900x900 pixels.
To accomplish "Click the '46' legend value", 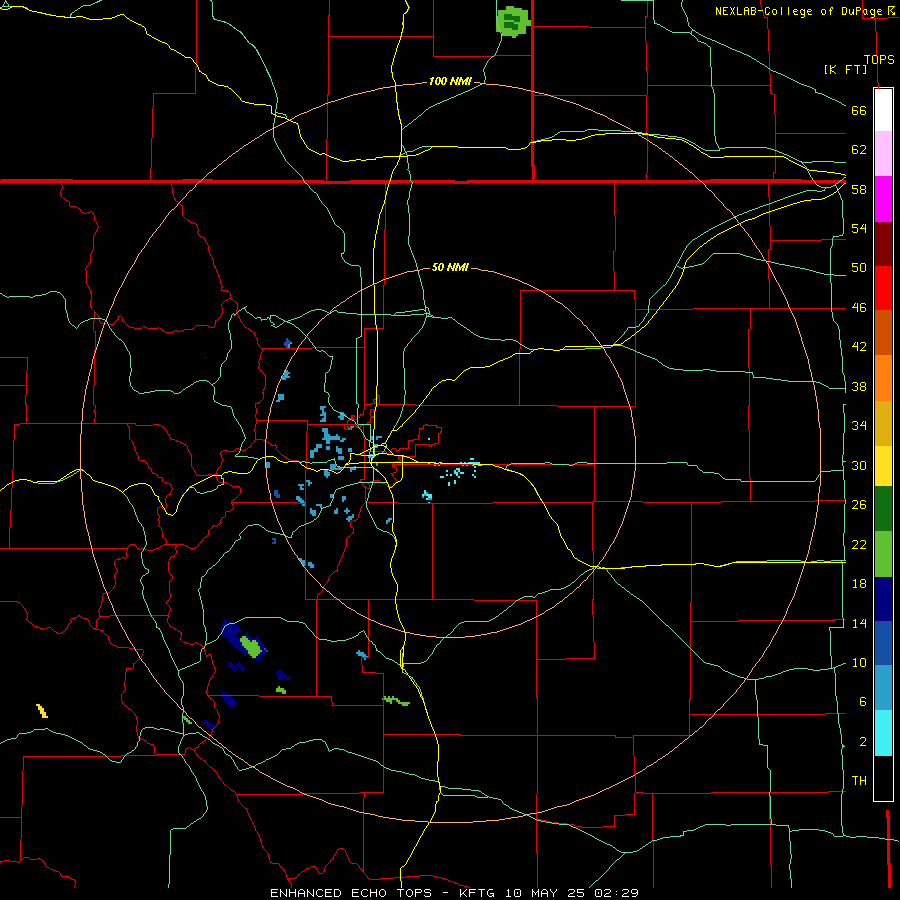I will point(859,308).
